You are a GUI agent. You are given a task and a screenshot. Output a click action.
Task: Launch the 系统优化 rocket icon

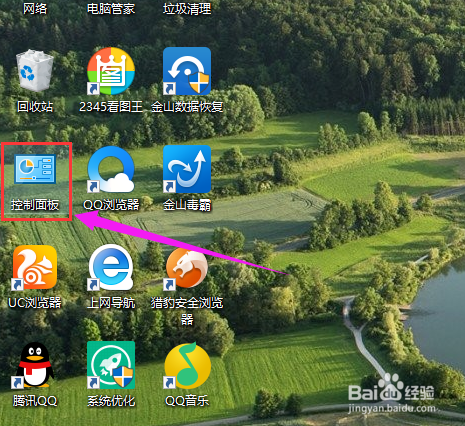(111, 365)
